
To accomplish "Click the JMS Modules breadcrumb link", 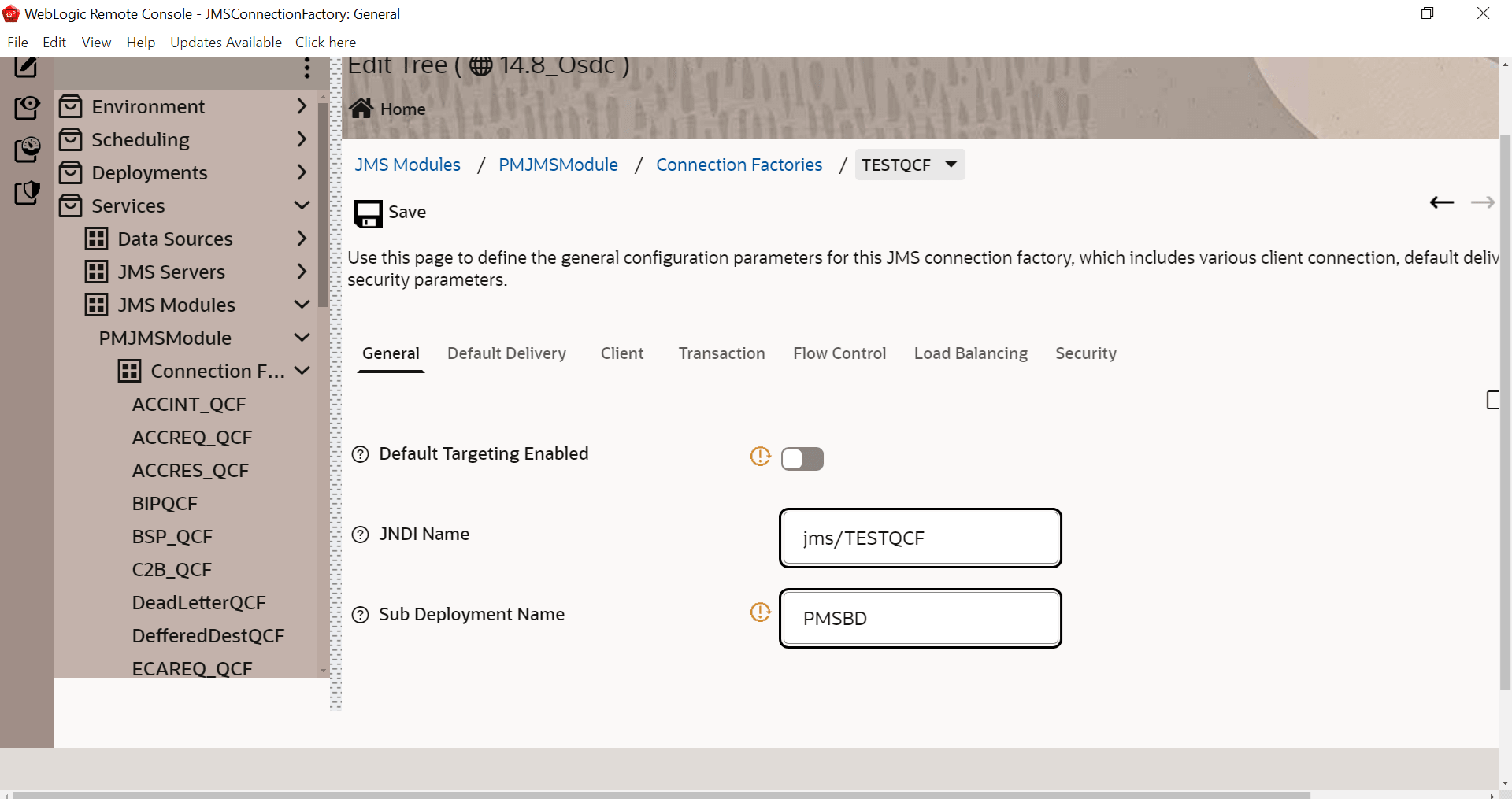I will point(407,165).
